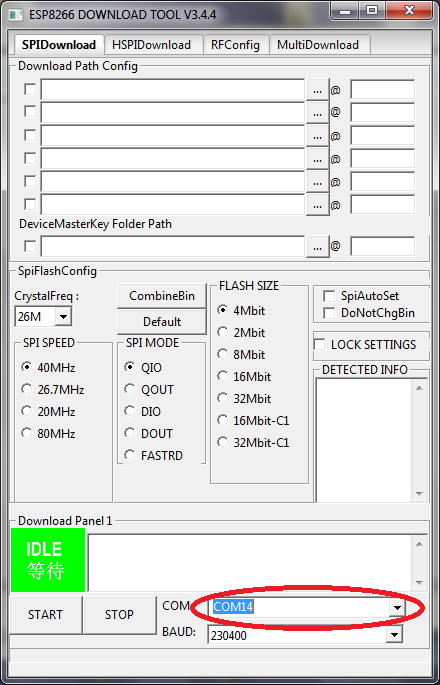Select the SPIDownload tab
This screenshot has width=440, height=685.
coord(59,45)
